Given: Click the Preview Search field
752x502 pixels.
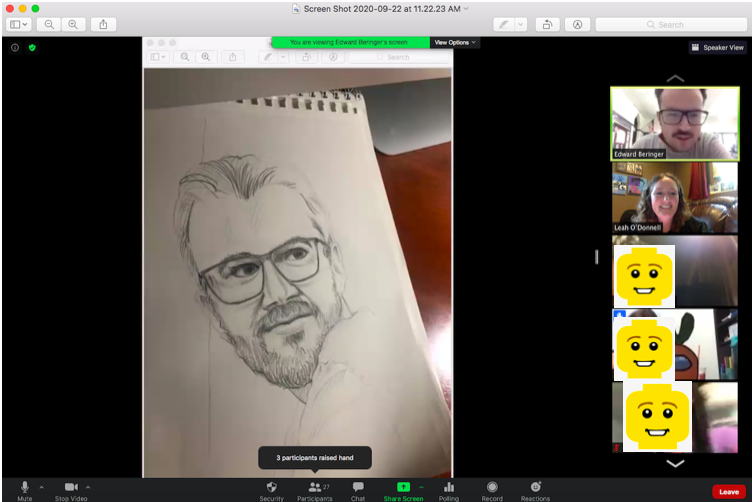Looking at the screenshot, I should point(671,24).
